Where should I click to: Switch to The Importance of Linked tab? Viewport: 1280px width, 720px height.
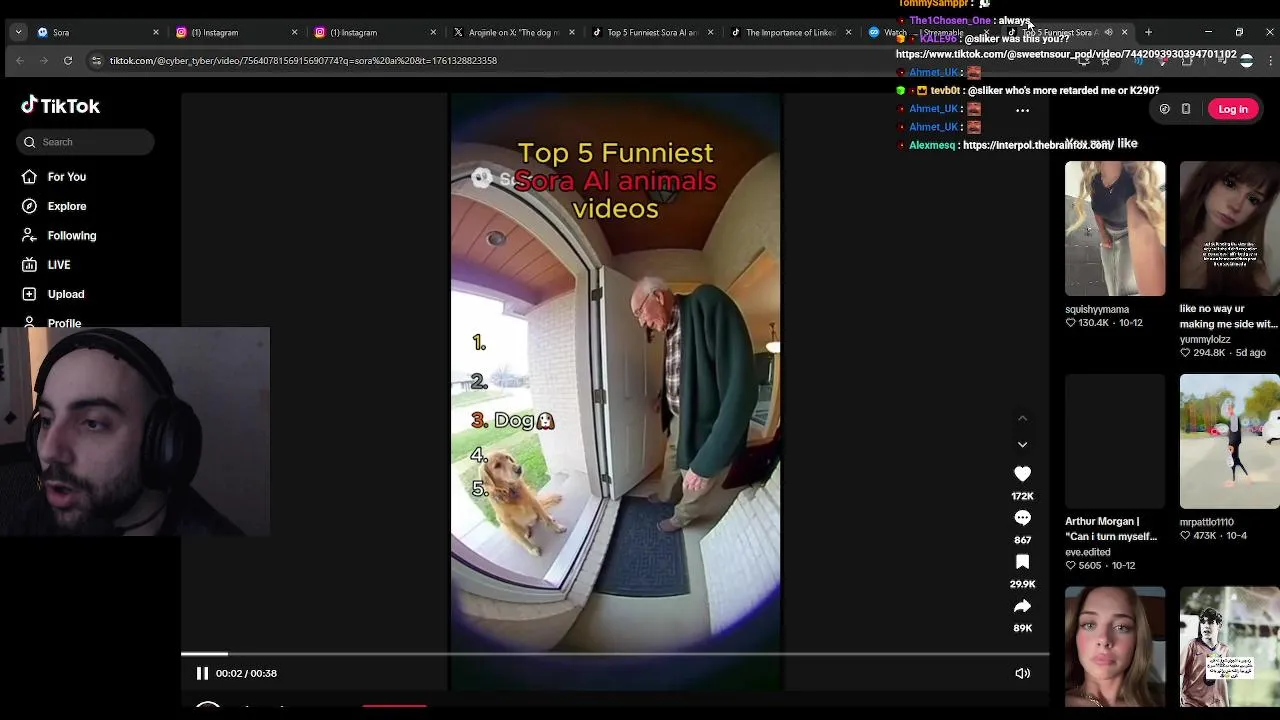pyautogui.click(x=791, y=32)
